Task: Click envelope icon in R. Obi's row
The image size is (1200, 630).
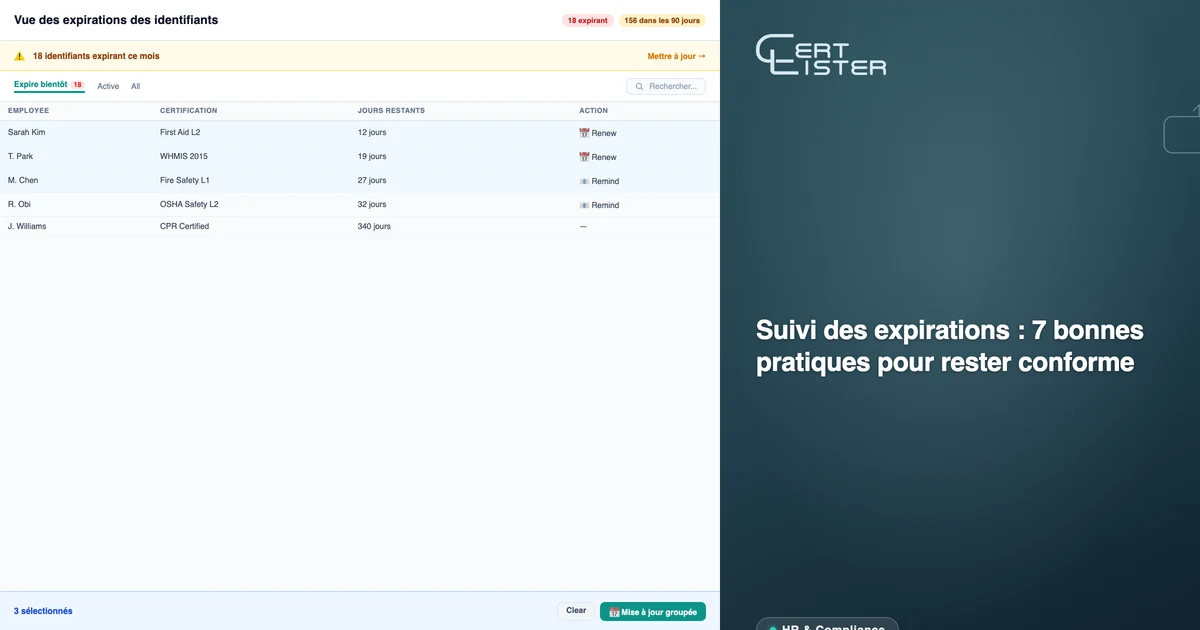Action: click(x=585, y=205)
